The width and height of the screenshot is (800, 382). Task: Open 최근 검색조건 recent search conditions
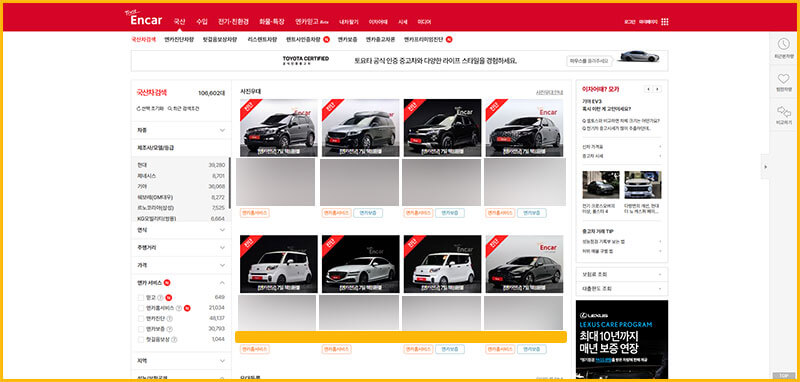(x=183, y=109)
